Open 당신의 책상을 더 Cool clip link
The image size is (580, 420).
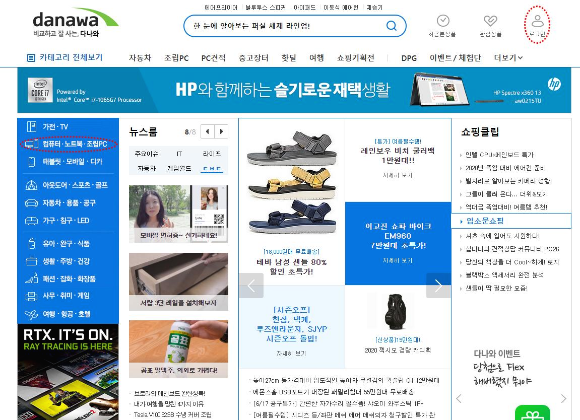(512, 262)
